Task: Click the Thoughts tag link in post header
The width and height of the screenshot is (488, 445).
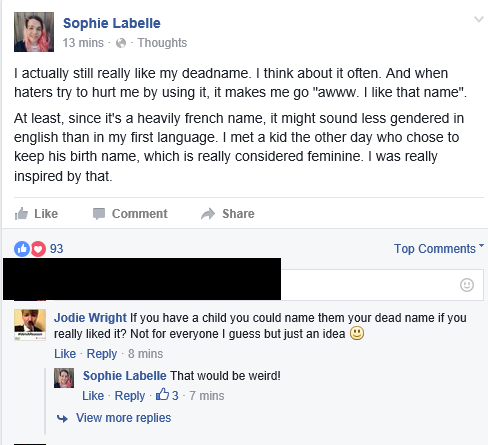Action: 162,43
